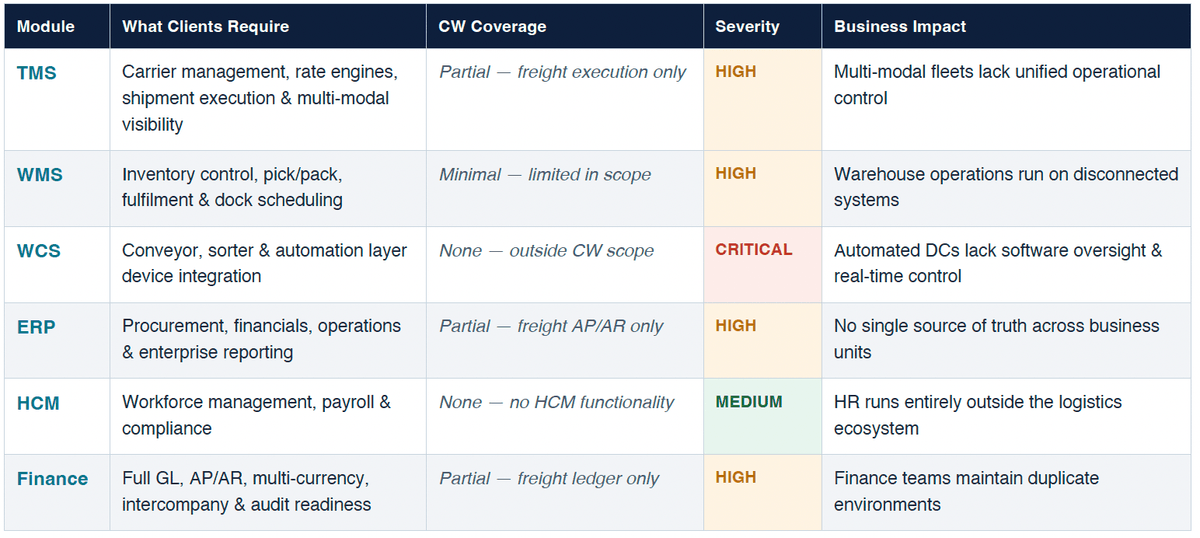
Task: Select 'None — outside CW scope' coverage text
Action: point(546,251)
